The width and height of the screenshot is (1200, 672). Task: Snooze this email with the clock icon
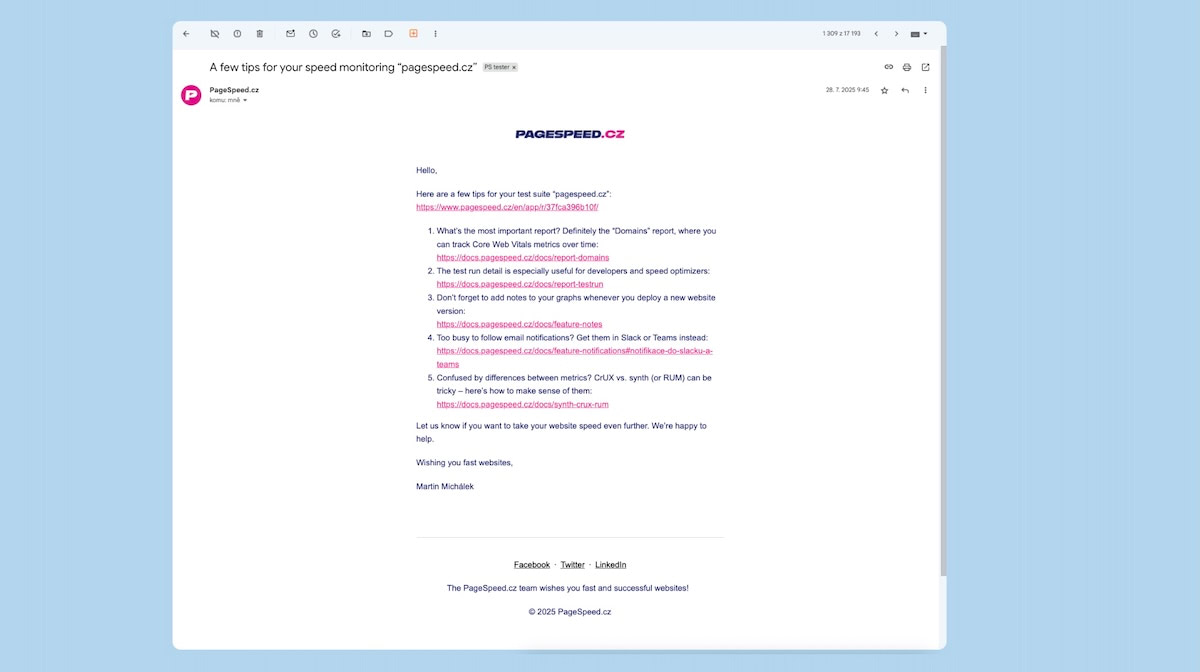point(313,34)
